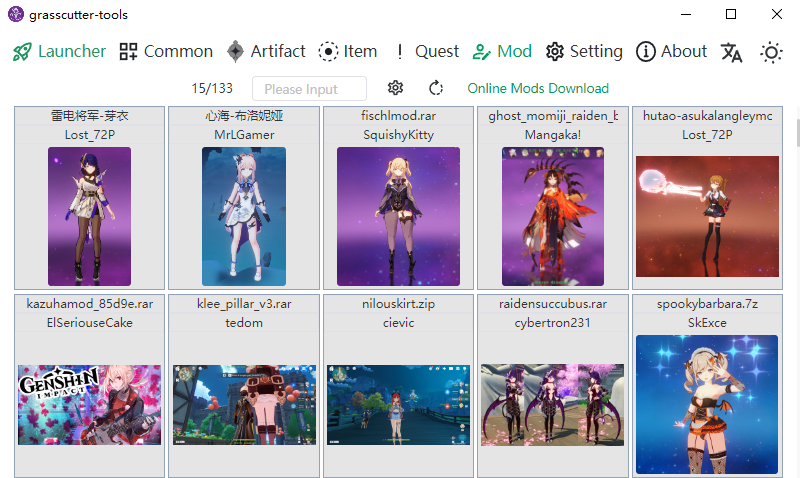800x478 pixels.
Task: Click the fischlmod.rar title text
Action: pyautogui.click(x=398, y=116)
